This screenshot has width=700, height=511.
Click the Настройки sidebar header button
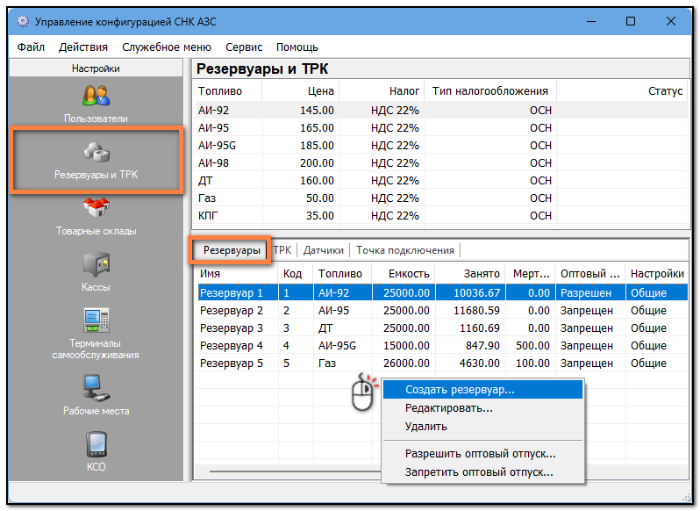click(96, 68)
